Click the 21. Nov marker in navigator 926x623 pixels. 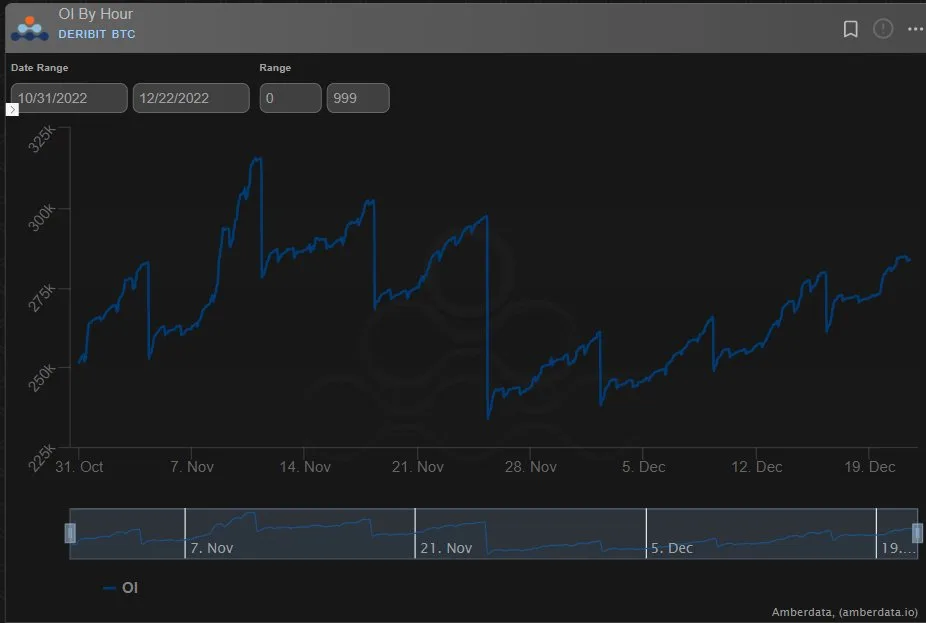pyautogui.click(x=446, y=548)
